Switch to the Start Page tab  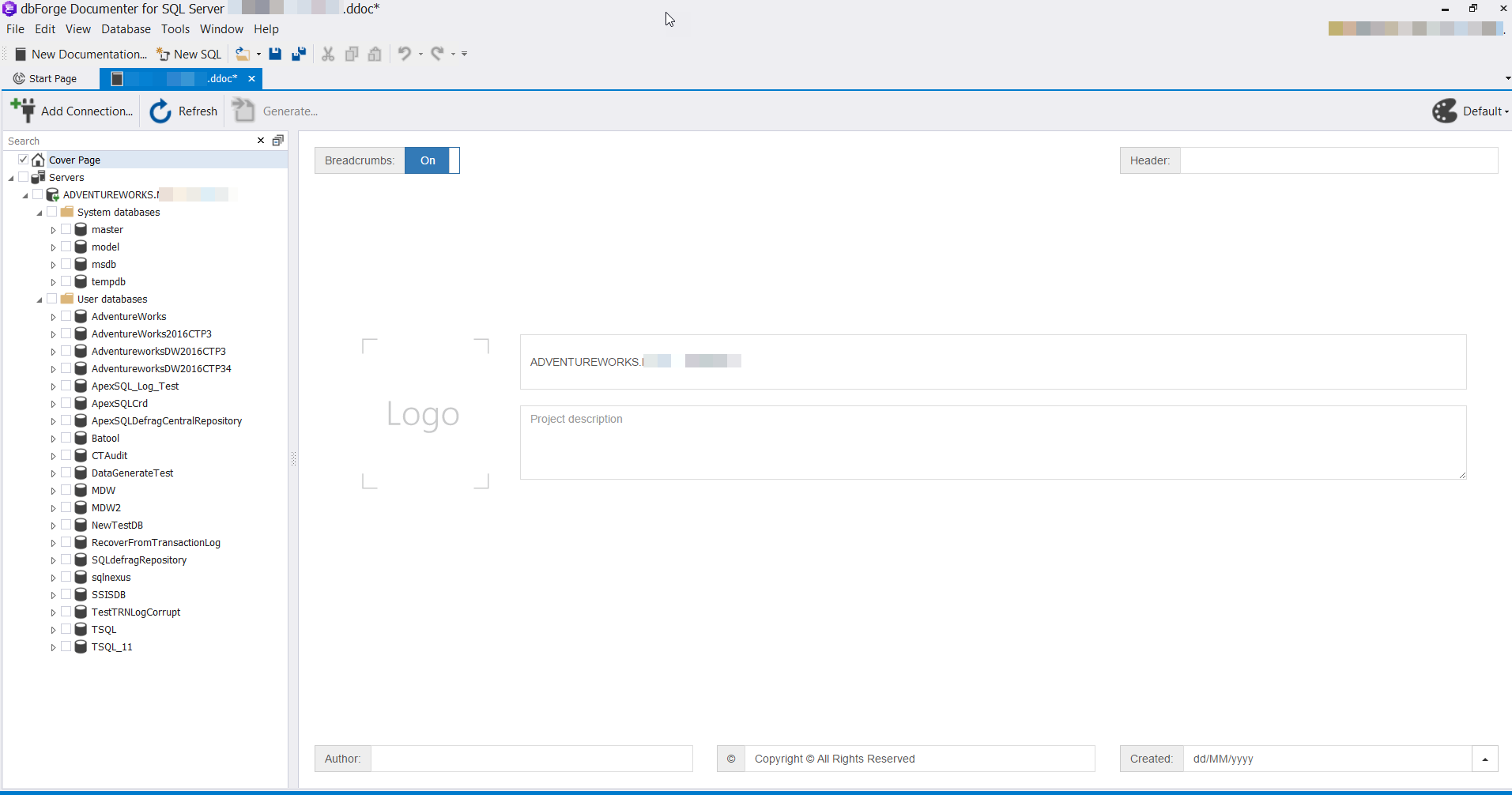pos(45,78)
